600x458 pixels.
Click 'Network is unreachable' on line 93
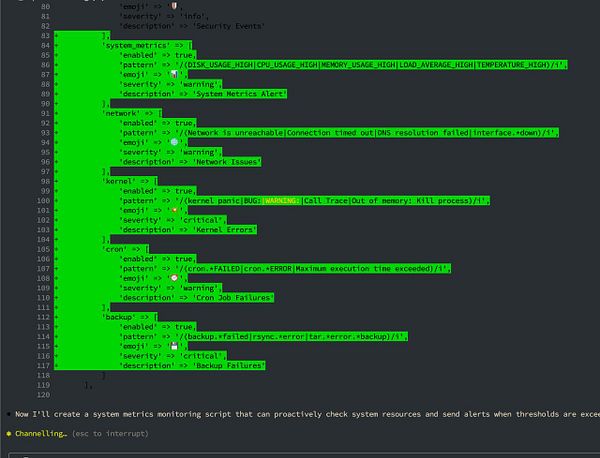coord(235,133)
